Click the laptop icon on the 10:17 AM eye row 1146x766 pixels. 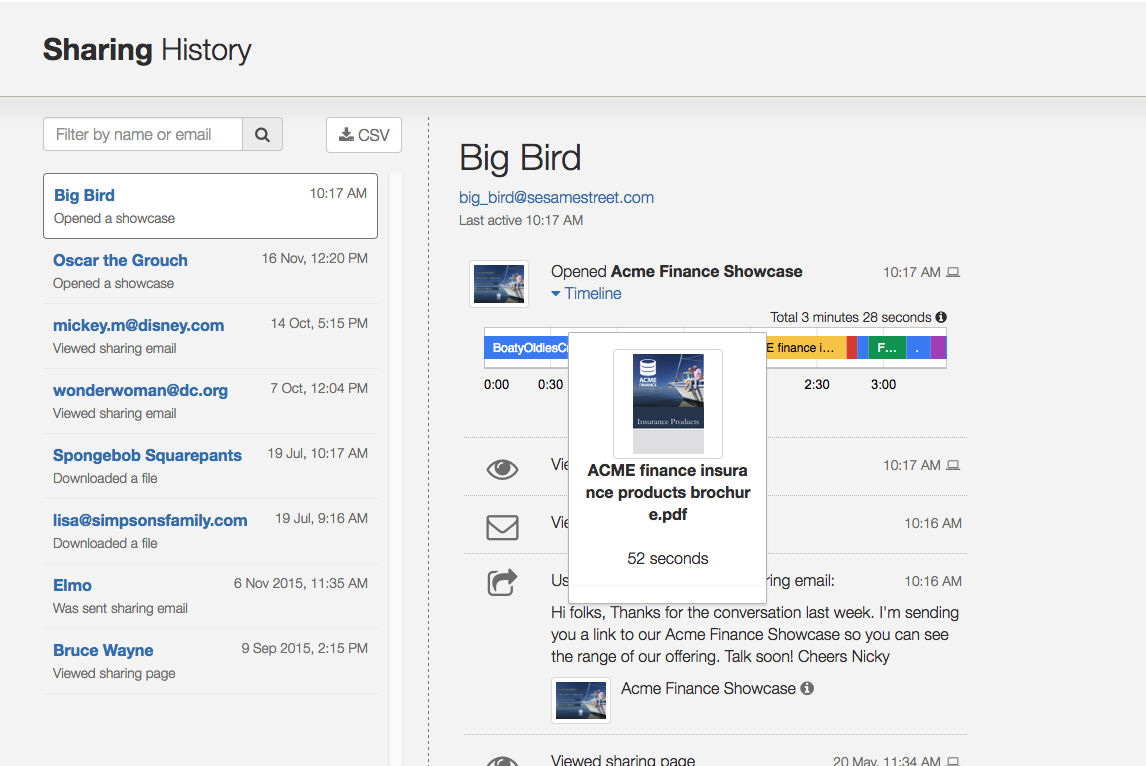click(953, 465)
